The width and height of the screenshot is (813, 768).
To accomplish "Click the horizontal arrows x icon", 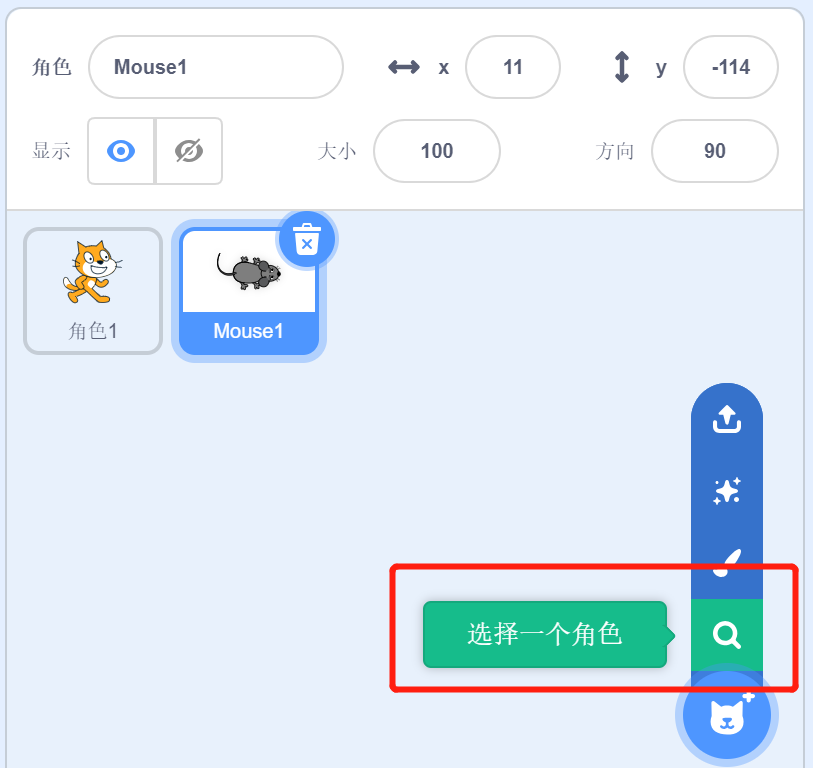I will coord(404,67).
